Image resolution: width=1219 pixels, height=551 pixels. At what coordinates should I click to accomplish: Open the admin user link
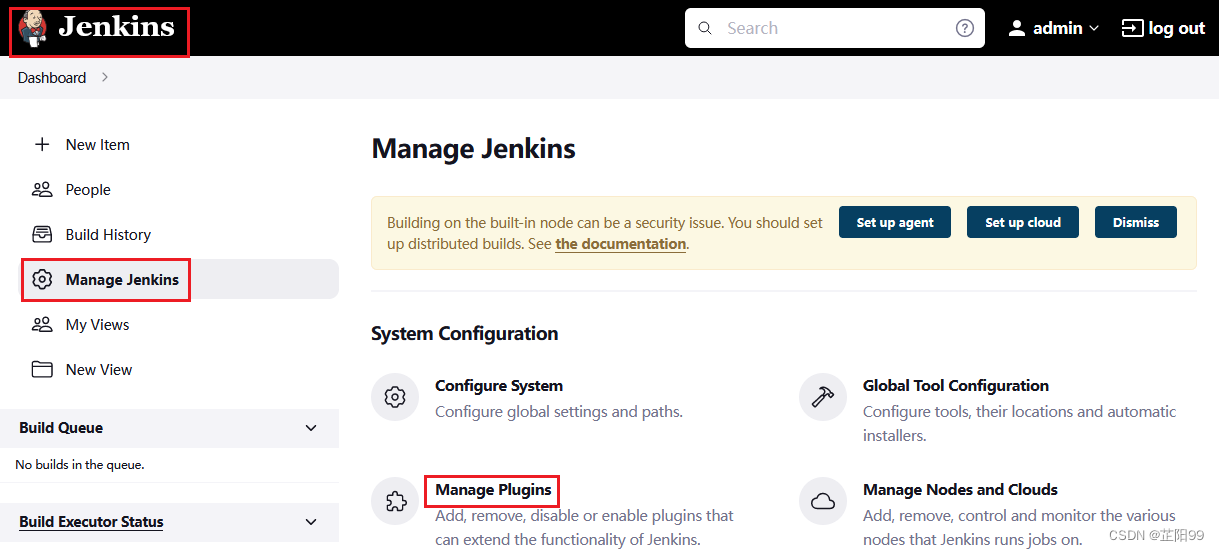1057,28
